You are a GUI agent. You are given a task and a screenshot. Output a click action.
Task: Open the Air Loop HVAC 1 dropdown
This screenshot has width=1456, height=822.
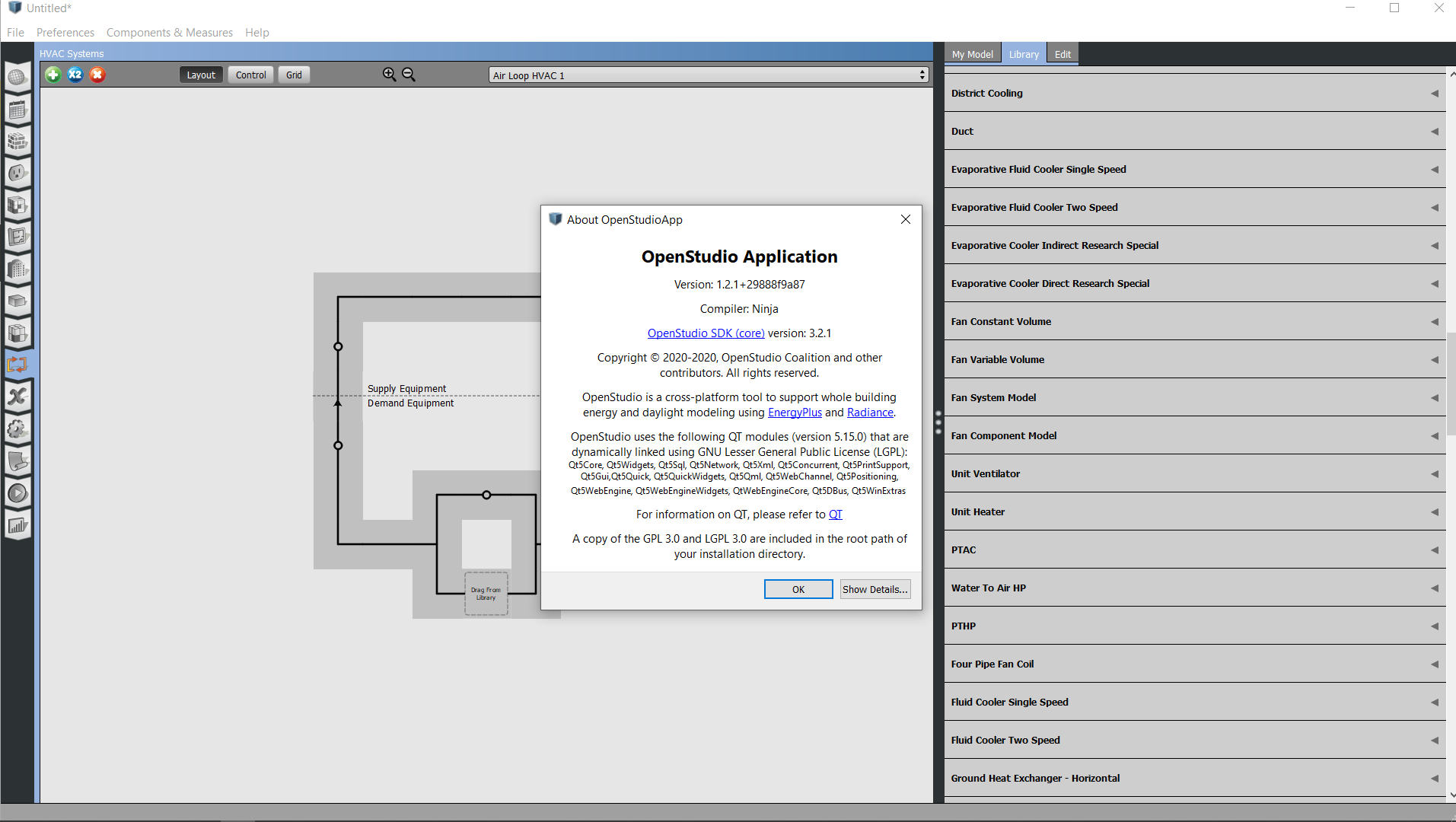pos(709,75)
